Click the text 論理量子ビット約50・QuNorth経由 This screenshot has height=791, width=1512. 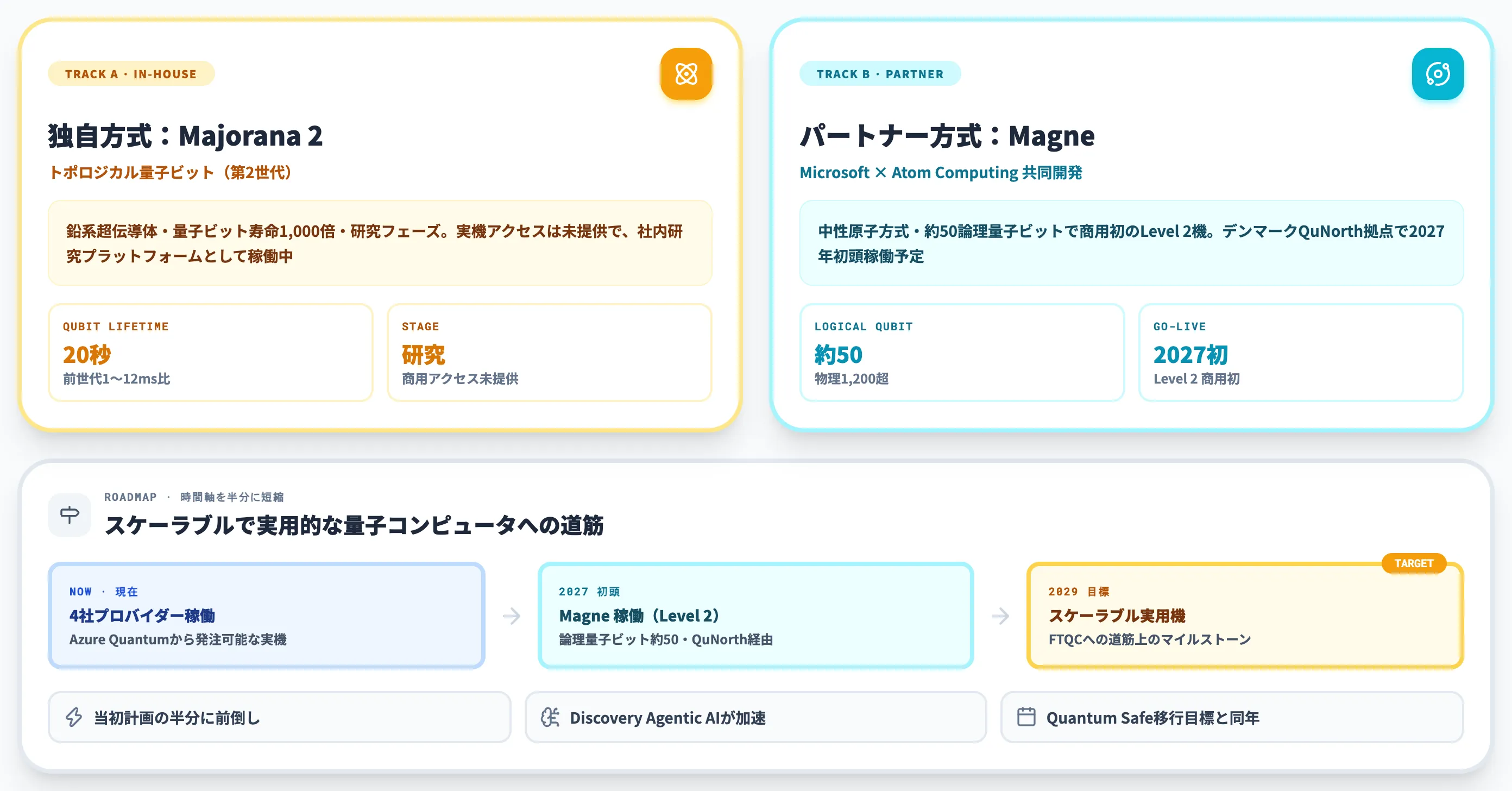666,639
